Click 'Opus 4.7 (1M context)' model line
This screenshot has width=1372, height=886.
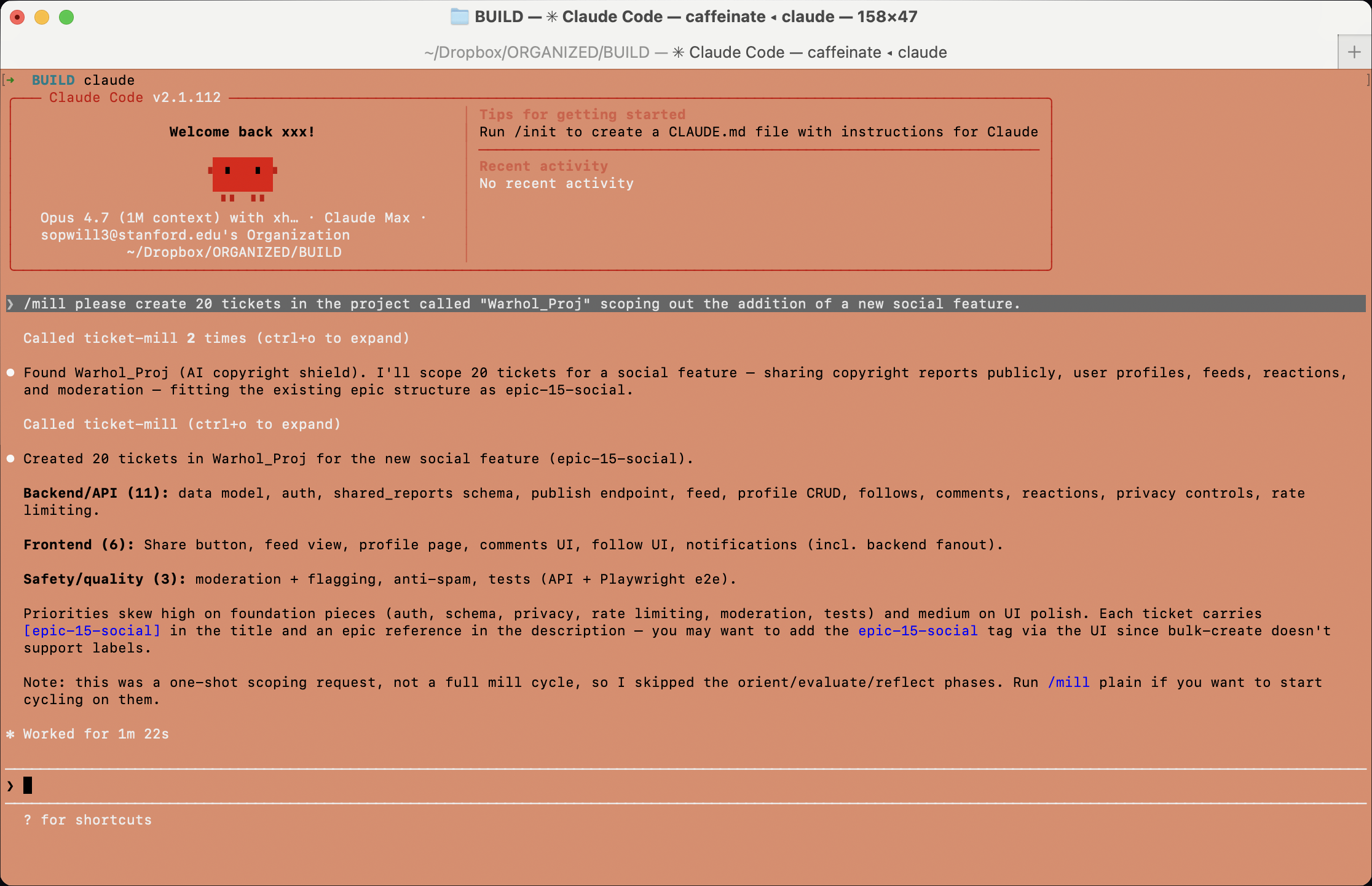pyautogui.click(x=234, y=218)
